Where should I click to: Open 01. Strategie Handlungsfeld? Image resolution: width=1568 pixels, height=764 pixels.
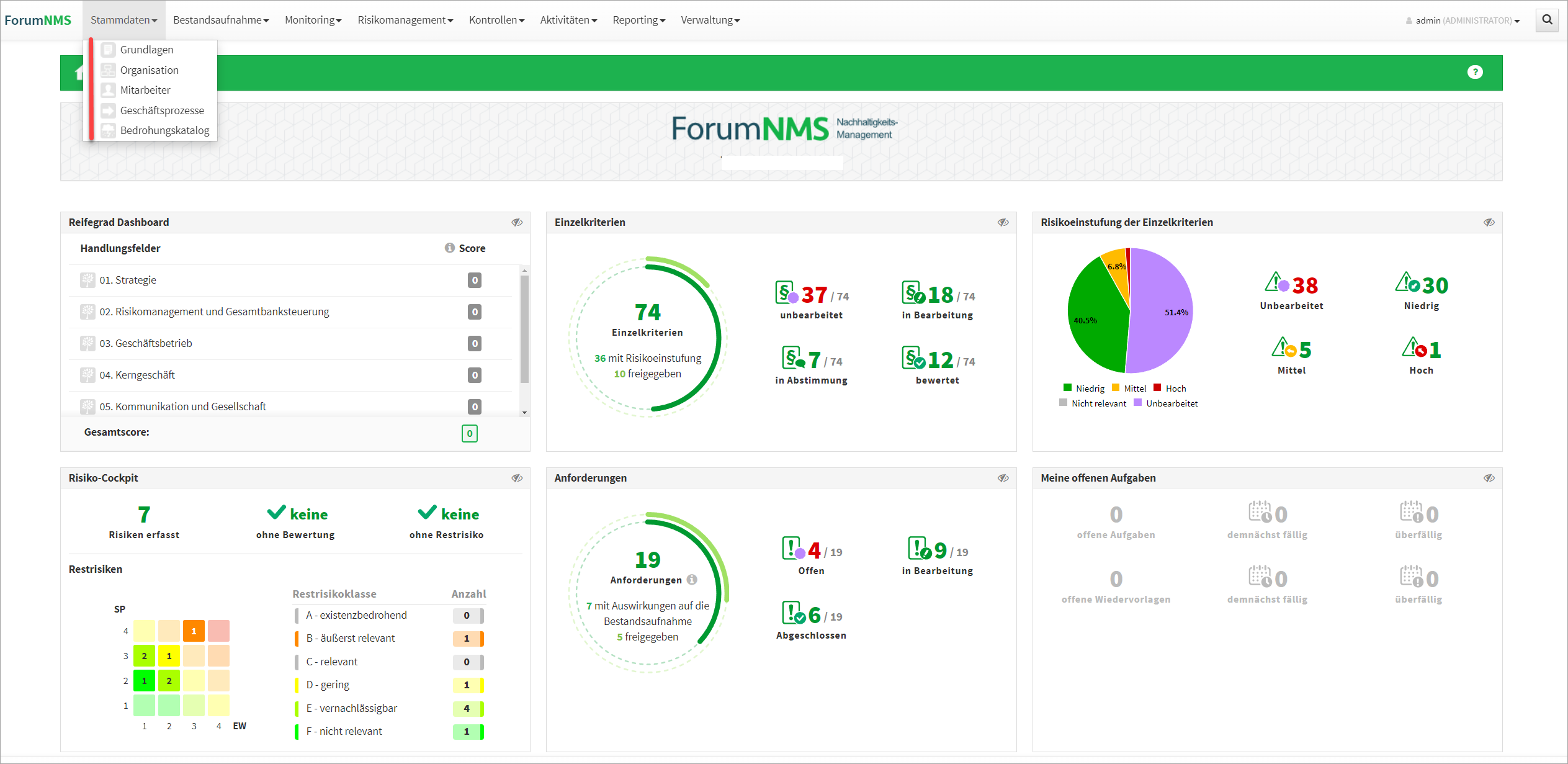click(x=128, y=280)
